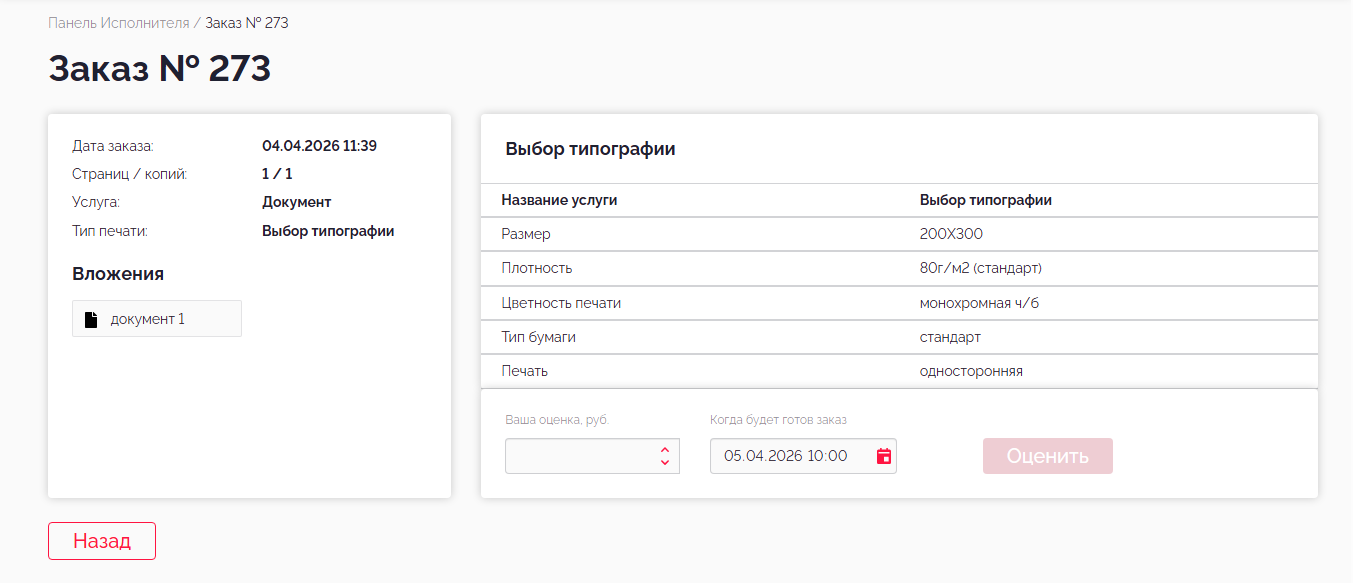1353x583 pixels.
Task: Click the Вложения section heading
Action: 118,274
